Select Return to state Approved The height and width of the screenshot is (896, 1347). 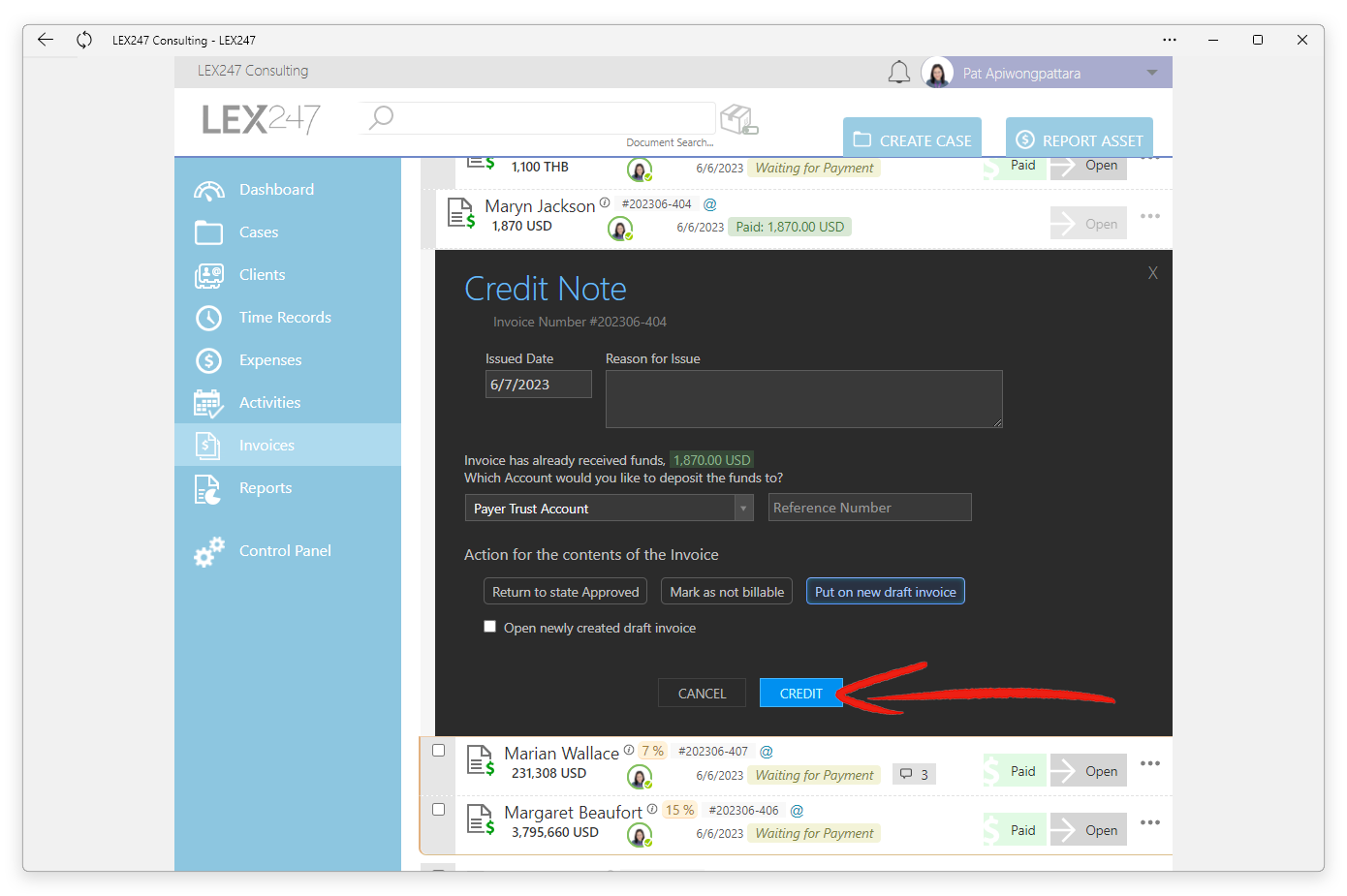coord(566,592)
